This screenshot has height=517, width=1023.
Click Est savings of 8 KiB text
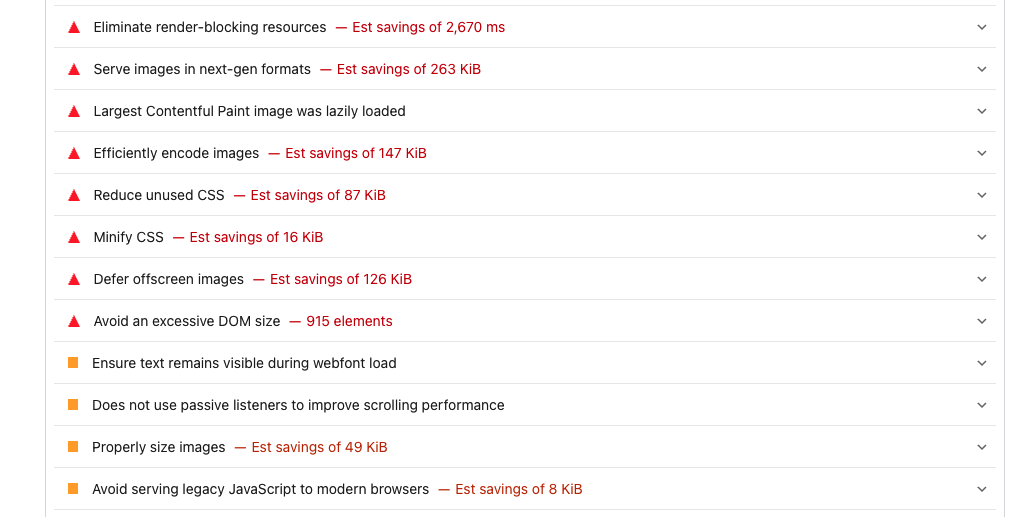(519, 490)
